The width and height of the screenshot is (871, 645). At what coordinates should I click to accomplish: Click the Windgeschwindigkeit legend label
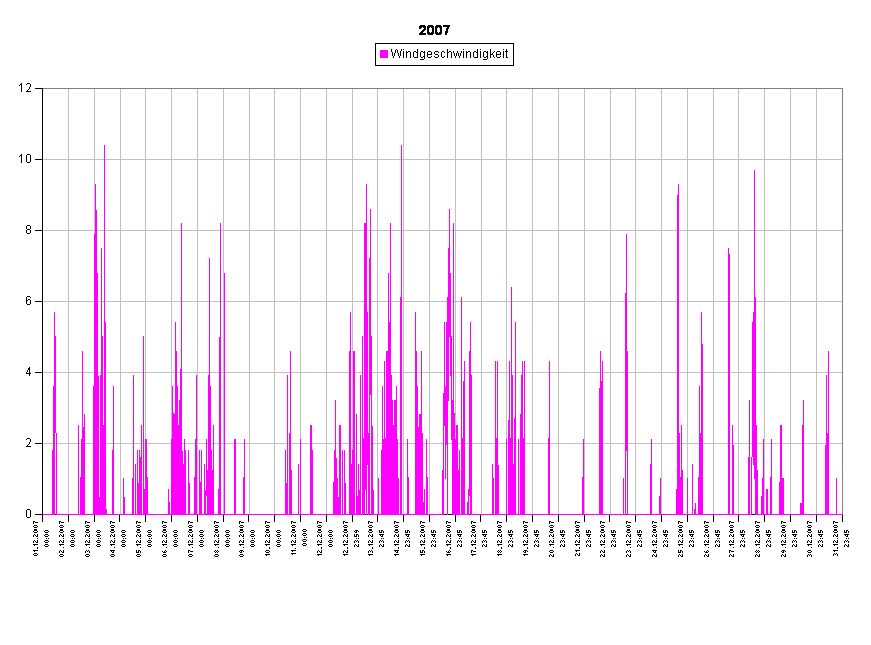[x=449, y=54]
